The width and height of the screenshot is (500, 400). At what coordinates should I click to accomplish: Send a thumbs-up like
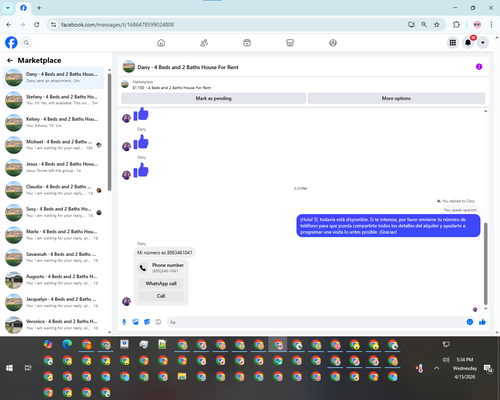point(482,322)
